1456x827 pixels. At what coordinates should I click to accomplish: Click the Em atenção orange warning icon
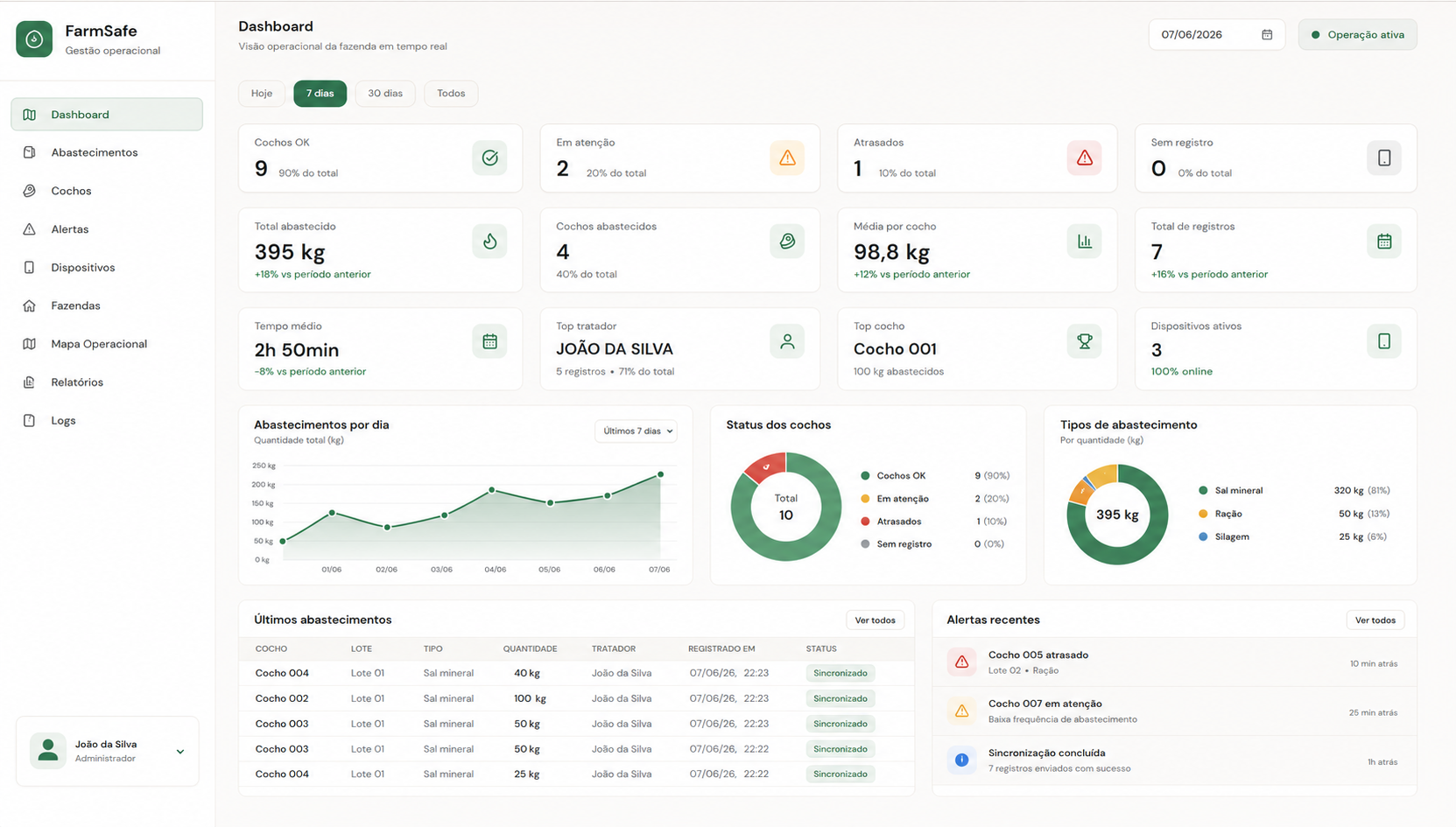tap(787, 158)
